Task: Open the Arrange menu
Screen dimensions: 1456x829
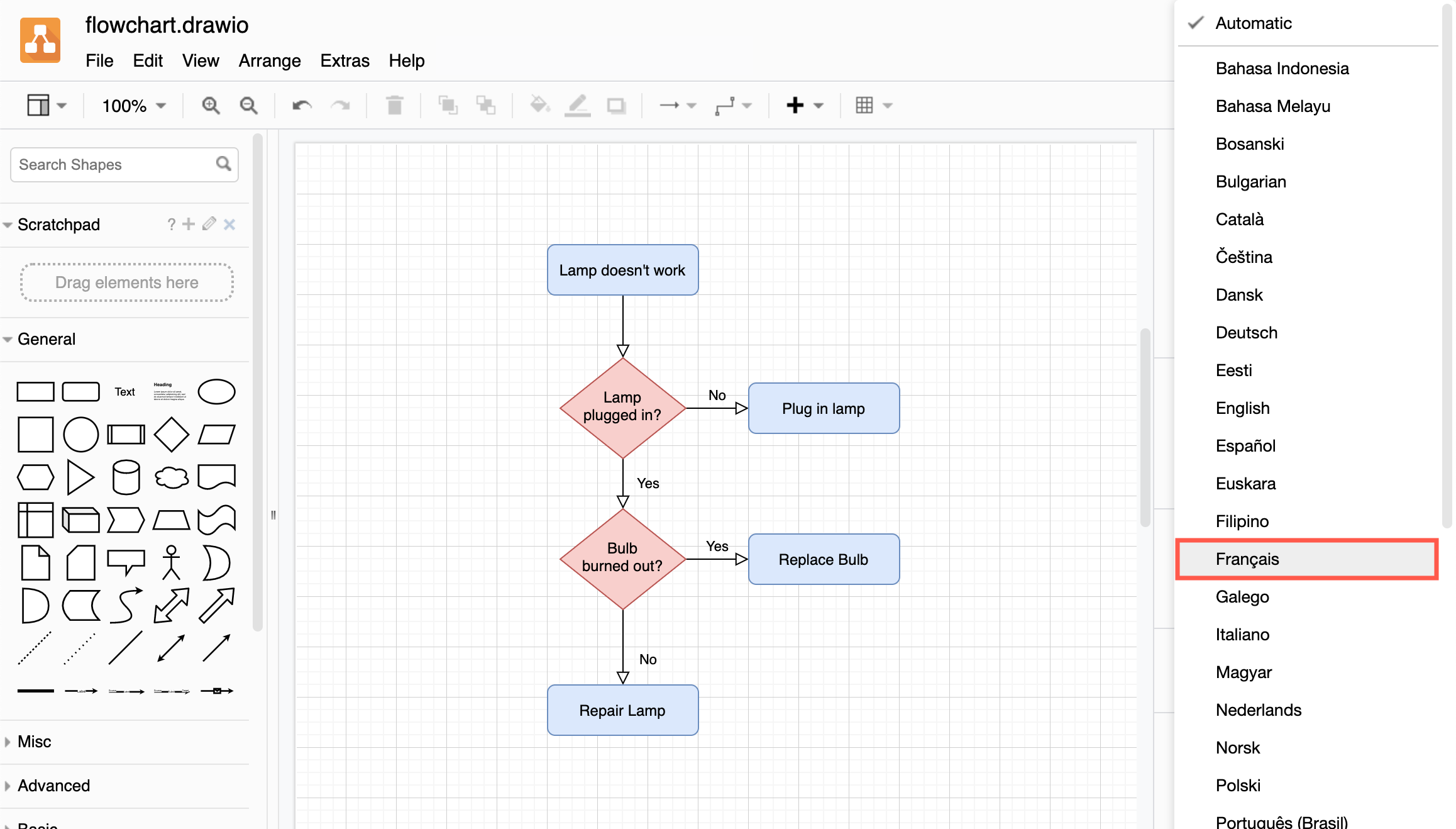Action: (269, 60)
